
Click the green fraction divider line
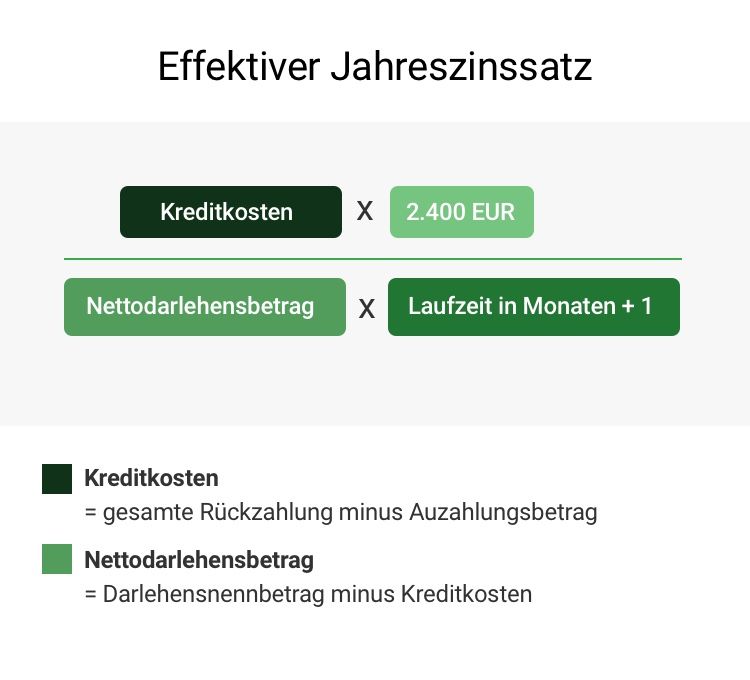click(x=373, y=259)
